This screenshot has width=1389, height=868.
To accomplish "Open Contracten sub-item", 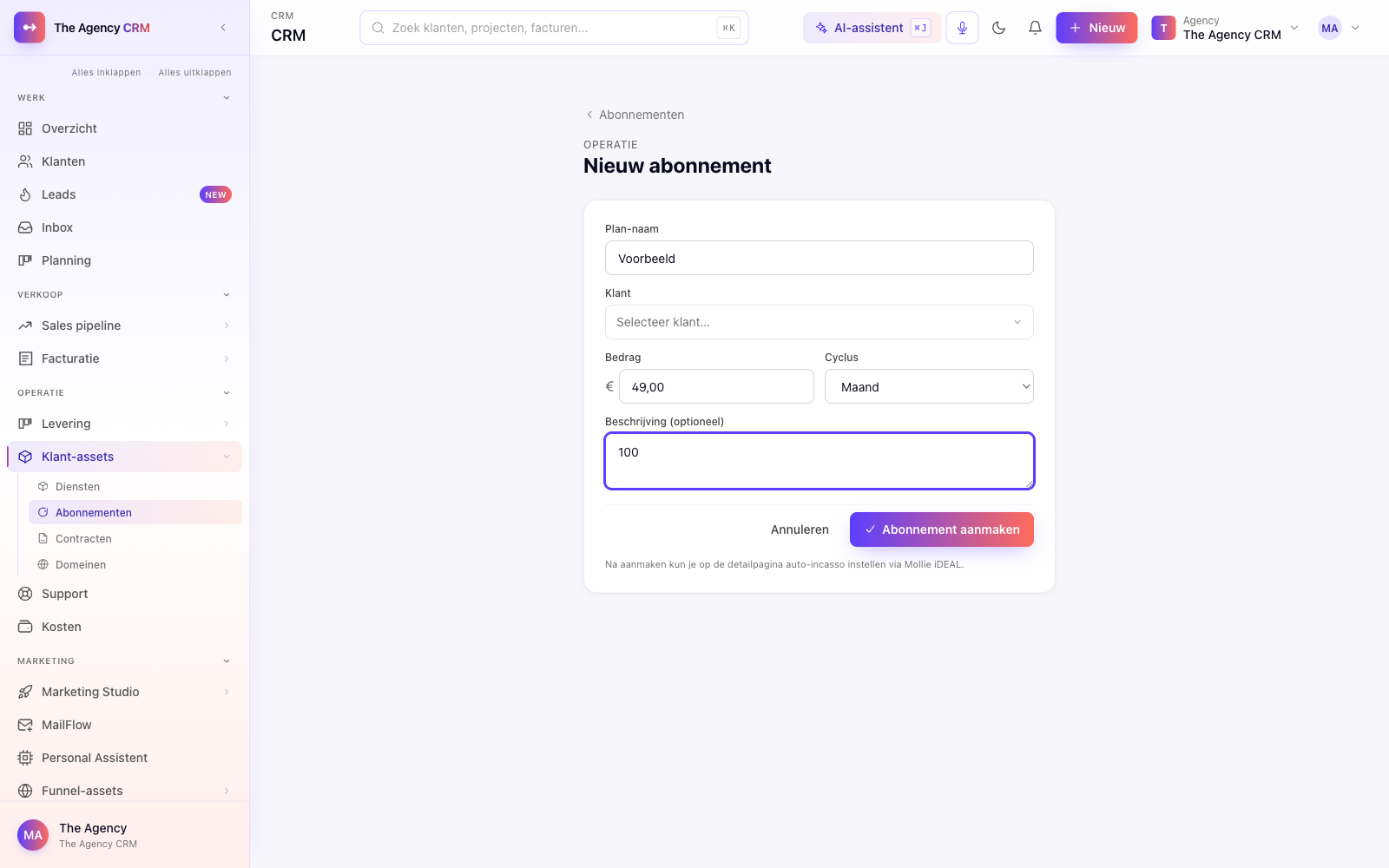I will 135,539.
